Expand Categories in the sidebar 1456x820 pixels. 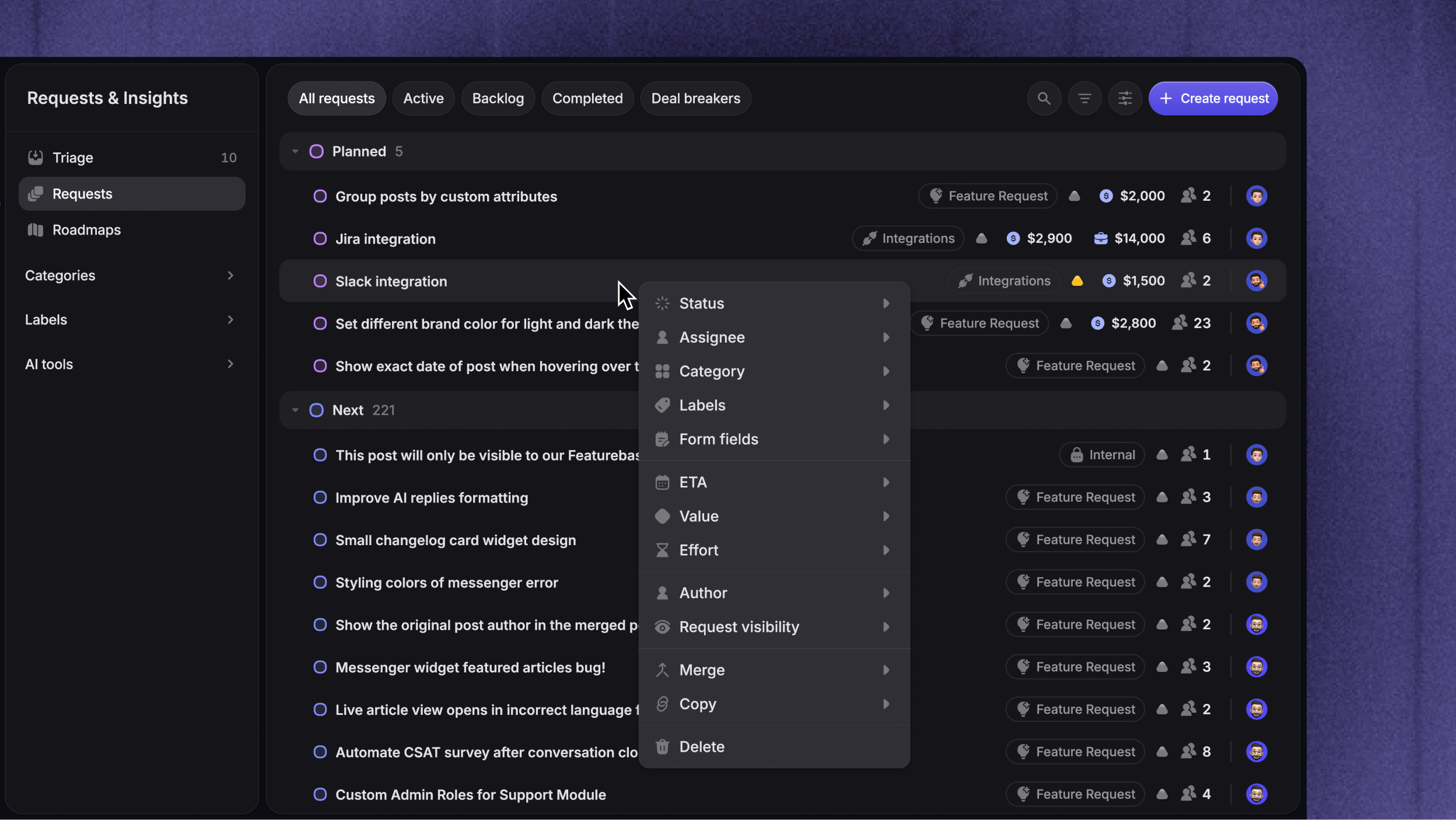(x=129, y=275)
